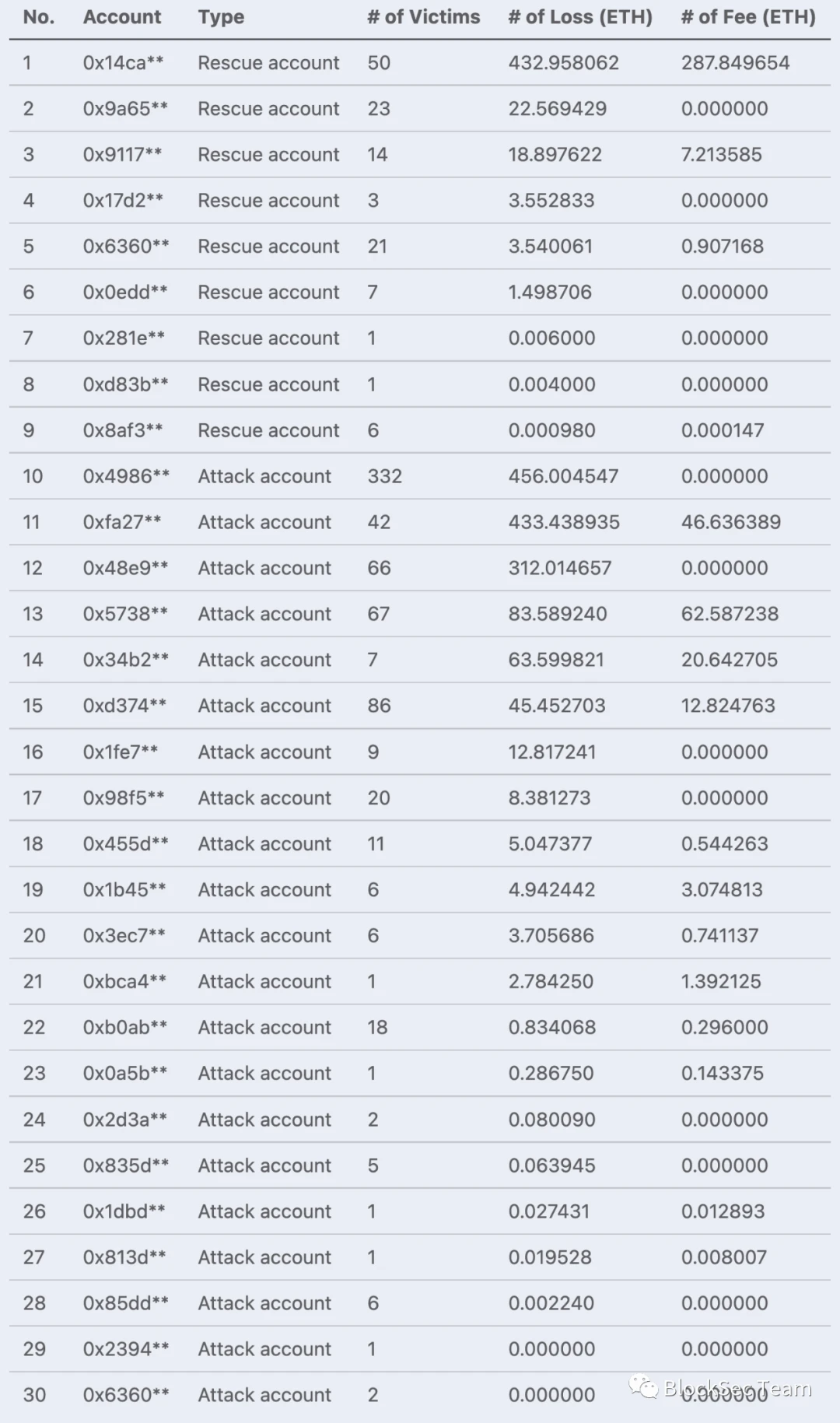
Task: Select account address 0x4986**
Action: (x=126, y=476)
